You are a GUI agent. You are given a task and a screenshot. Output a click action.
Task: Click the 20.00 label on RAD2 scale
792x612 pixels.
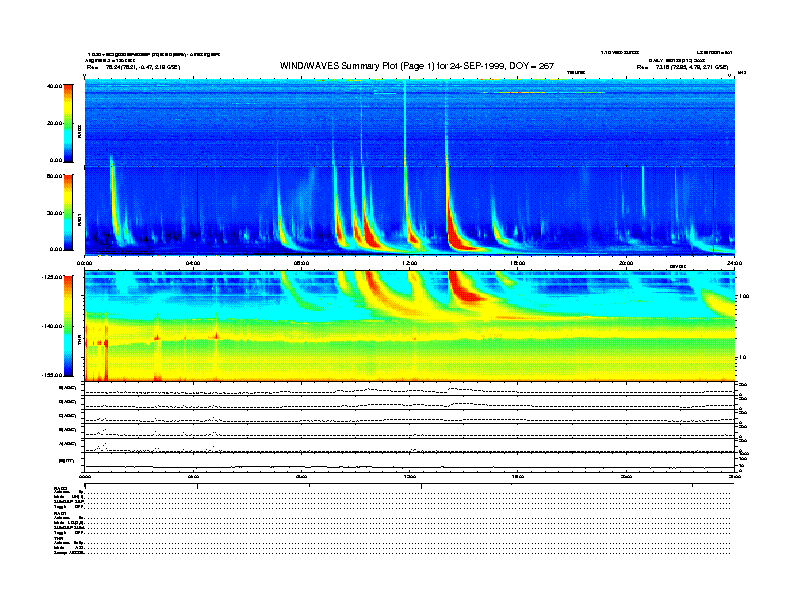(55, 123)
